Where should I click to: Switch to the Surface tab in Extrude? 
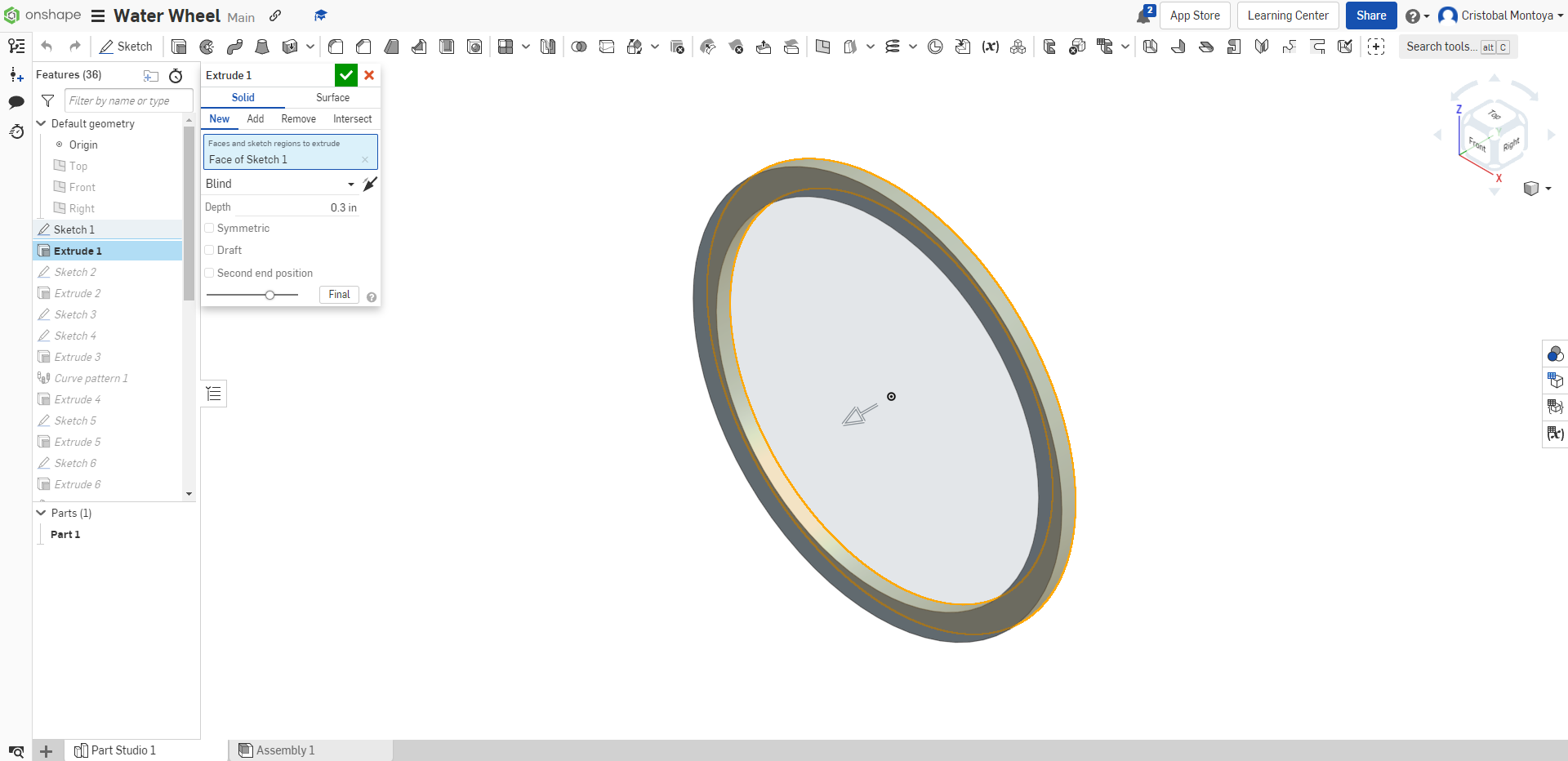click(332, 97)
